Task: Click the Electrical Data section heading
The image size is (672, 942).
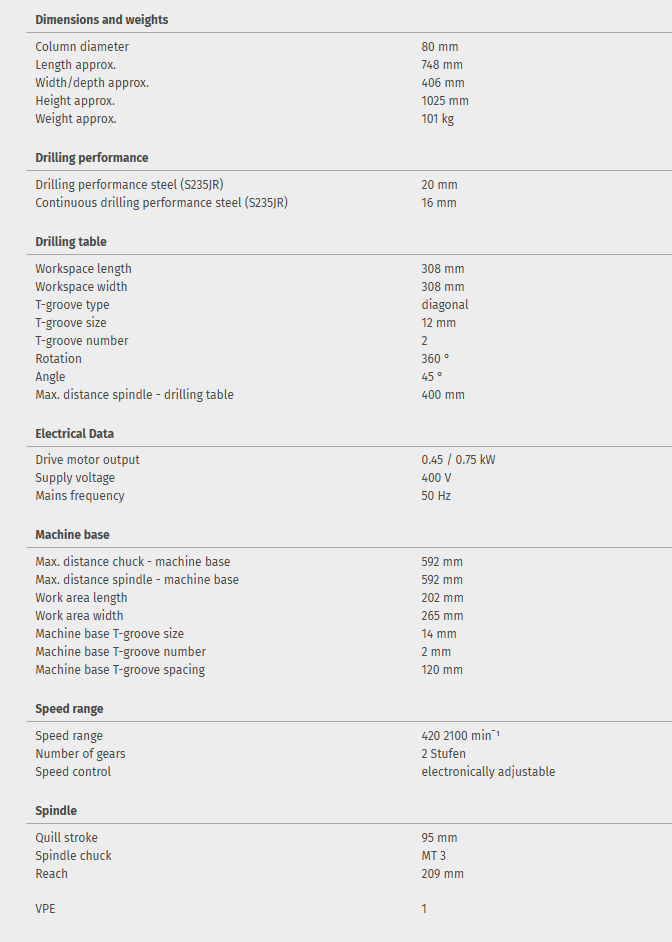Action: click(75, 434)
